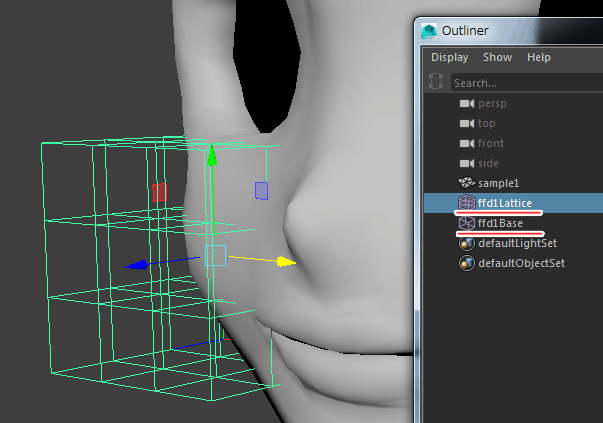The image size is (603, 423).
Task: Select the front camera node
Action: pyautogui.click(x=490, y=143)
